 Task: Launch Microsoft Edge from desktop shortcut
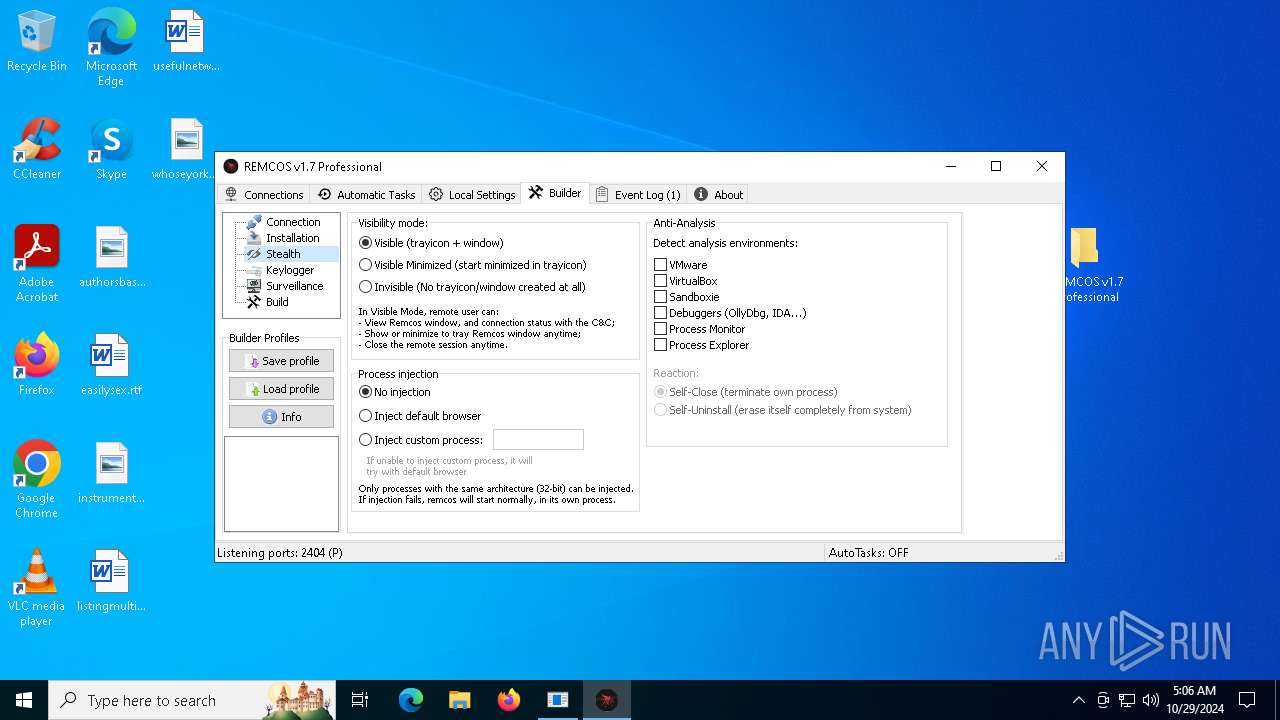tap(111, 48)
